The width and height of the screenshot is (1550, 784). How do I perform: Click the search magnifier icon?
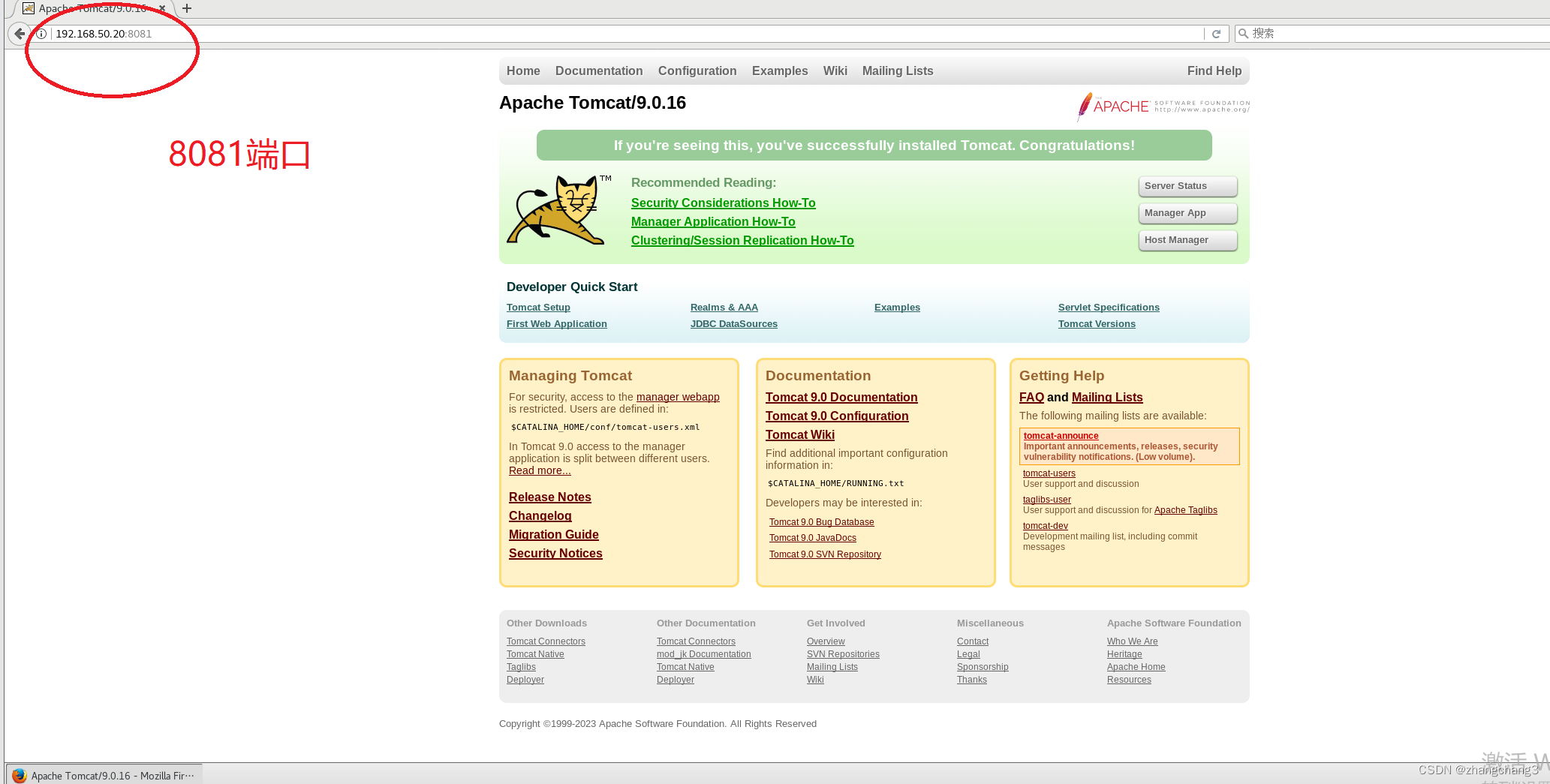click(x=1243, y=34)
